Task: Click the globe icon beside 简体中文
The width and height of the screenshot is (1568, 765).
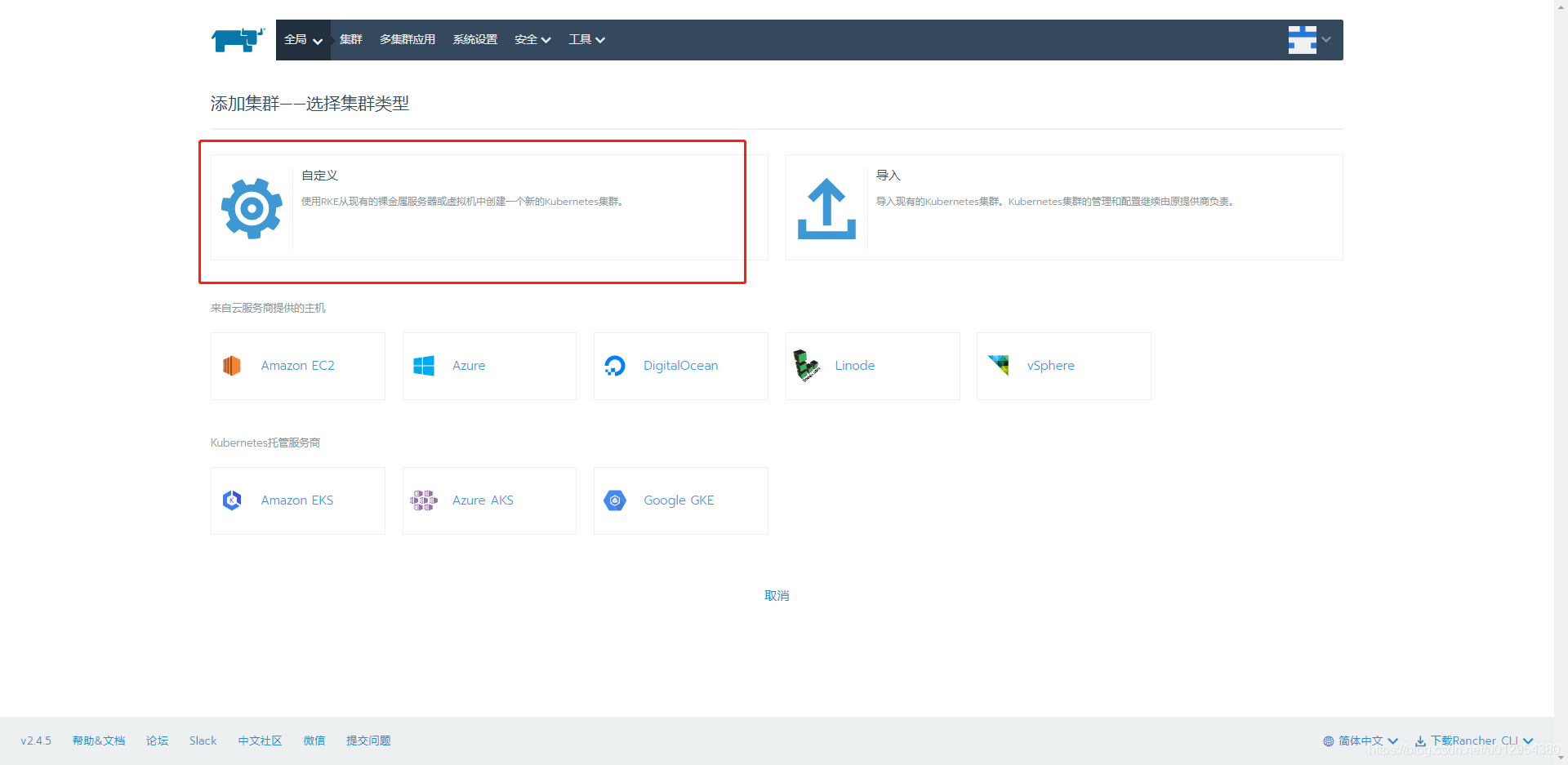Action: click(1329, 741)
